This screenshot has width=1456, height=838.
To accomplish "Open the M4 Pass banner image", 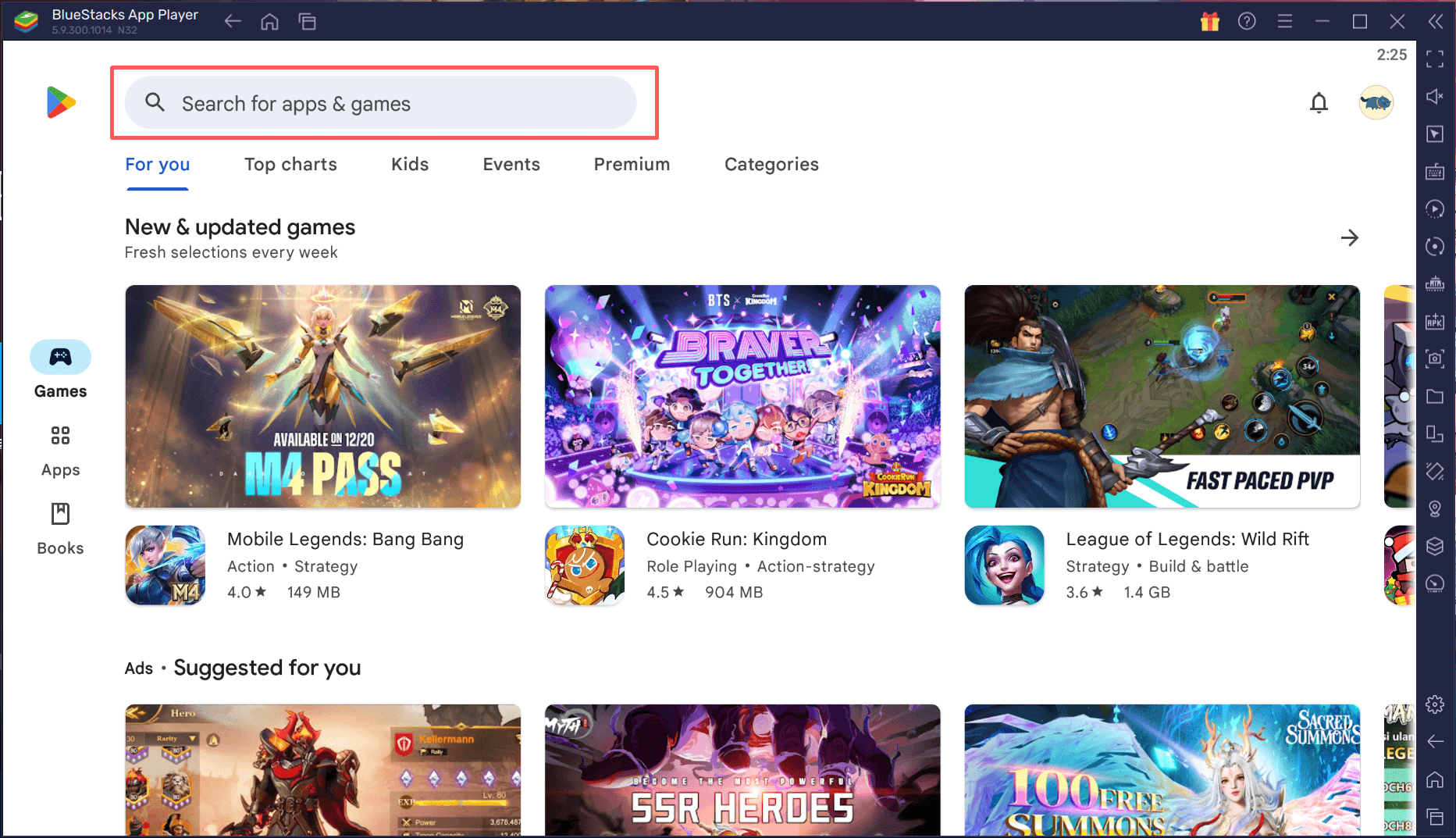I will click(322, 396).
